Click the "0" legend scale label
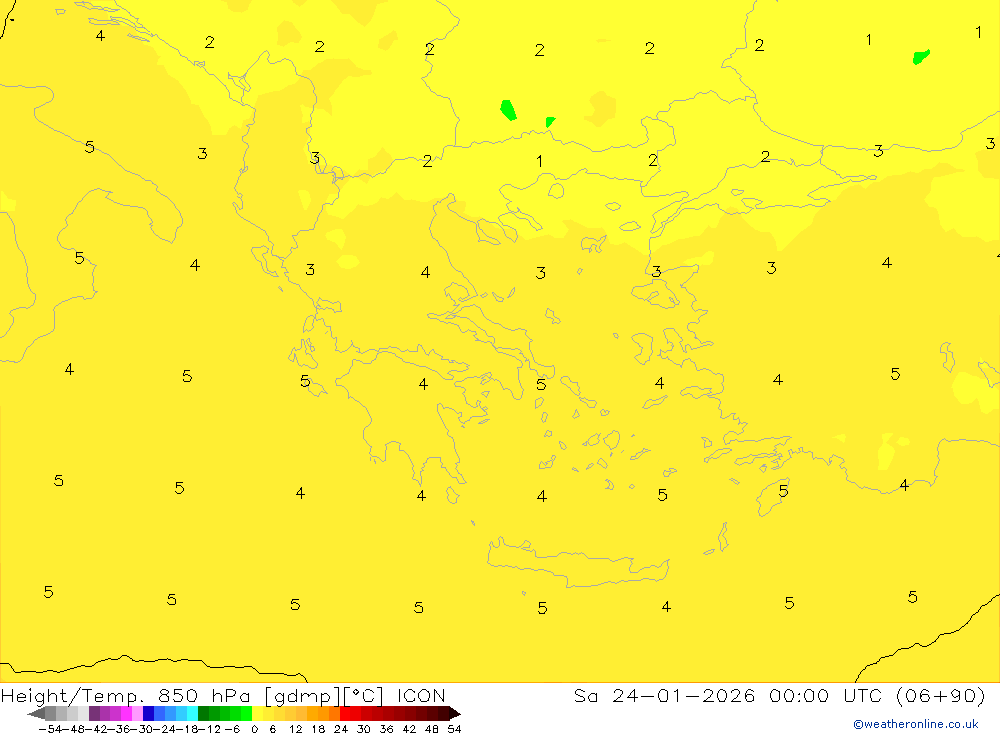 (x=254, y=729)
